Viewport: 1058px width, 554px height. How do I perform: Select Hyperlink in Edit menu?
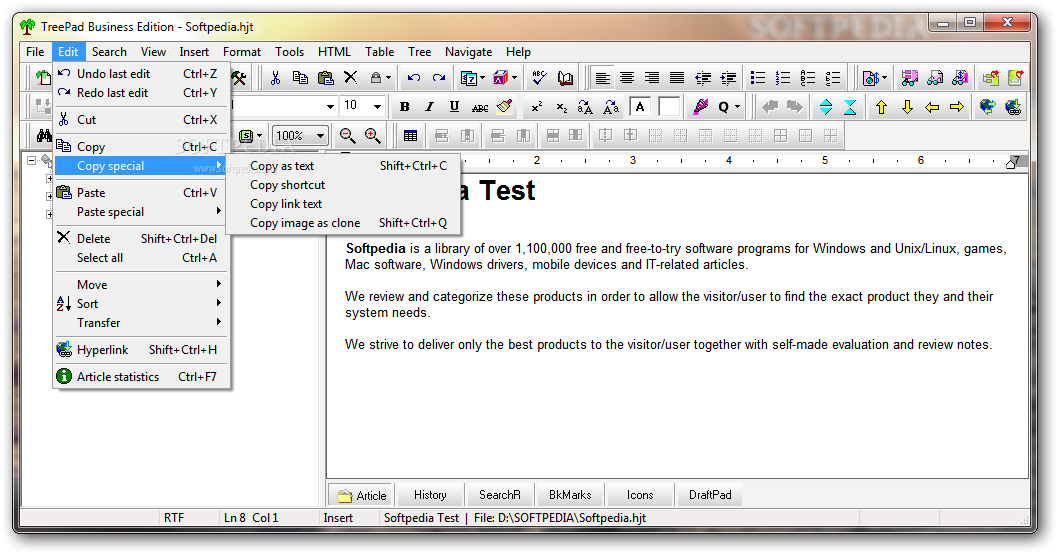click(141, 350)
